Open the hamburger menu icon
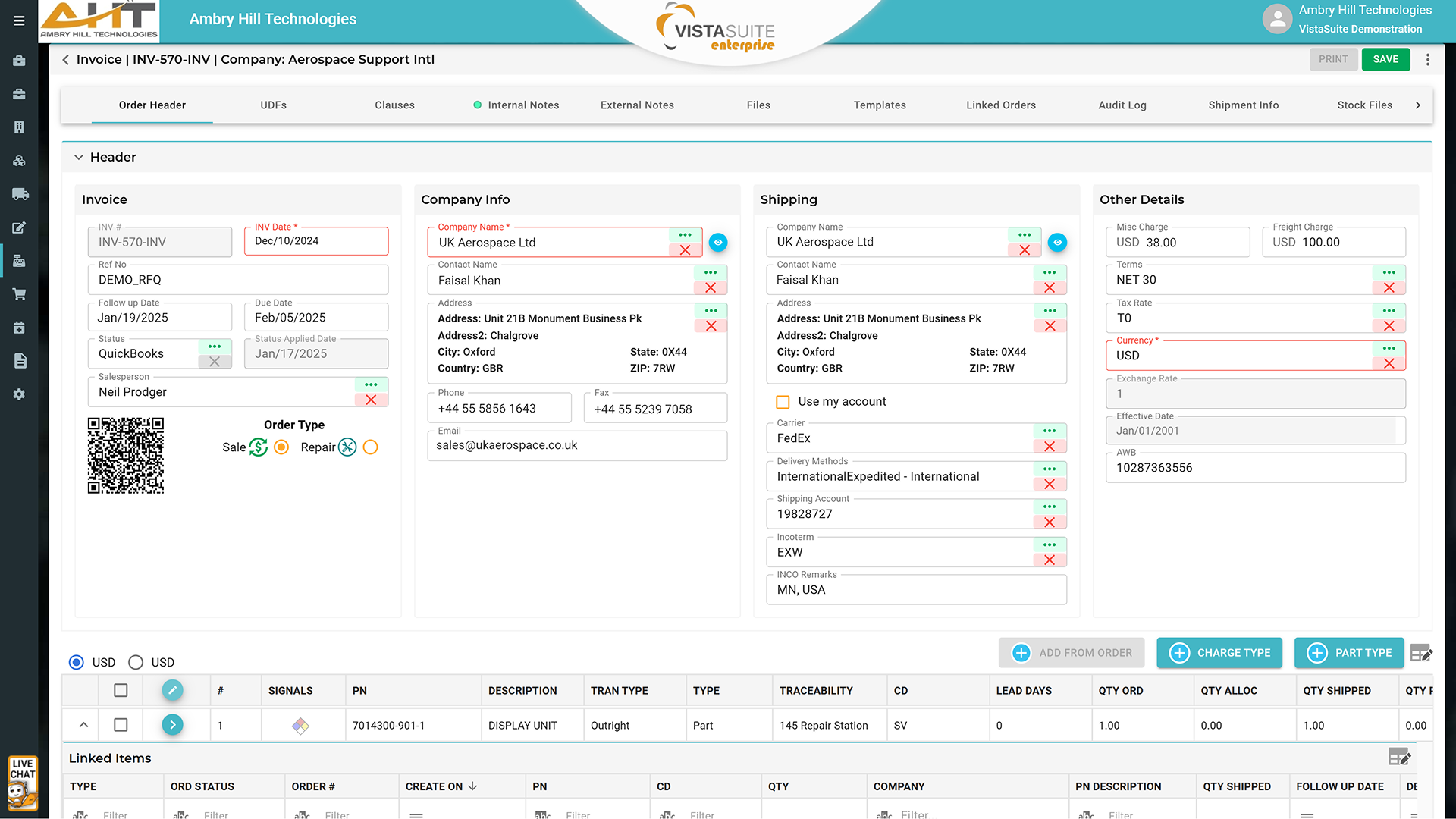Image resolution: width=1456 pixels, height=819 pixels. (19, 20)
